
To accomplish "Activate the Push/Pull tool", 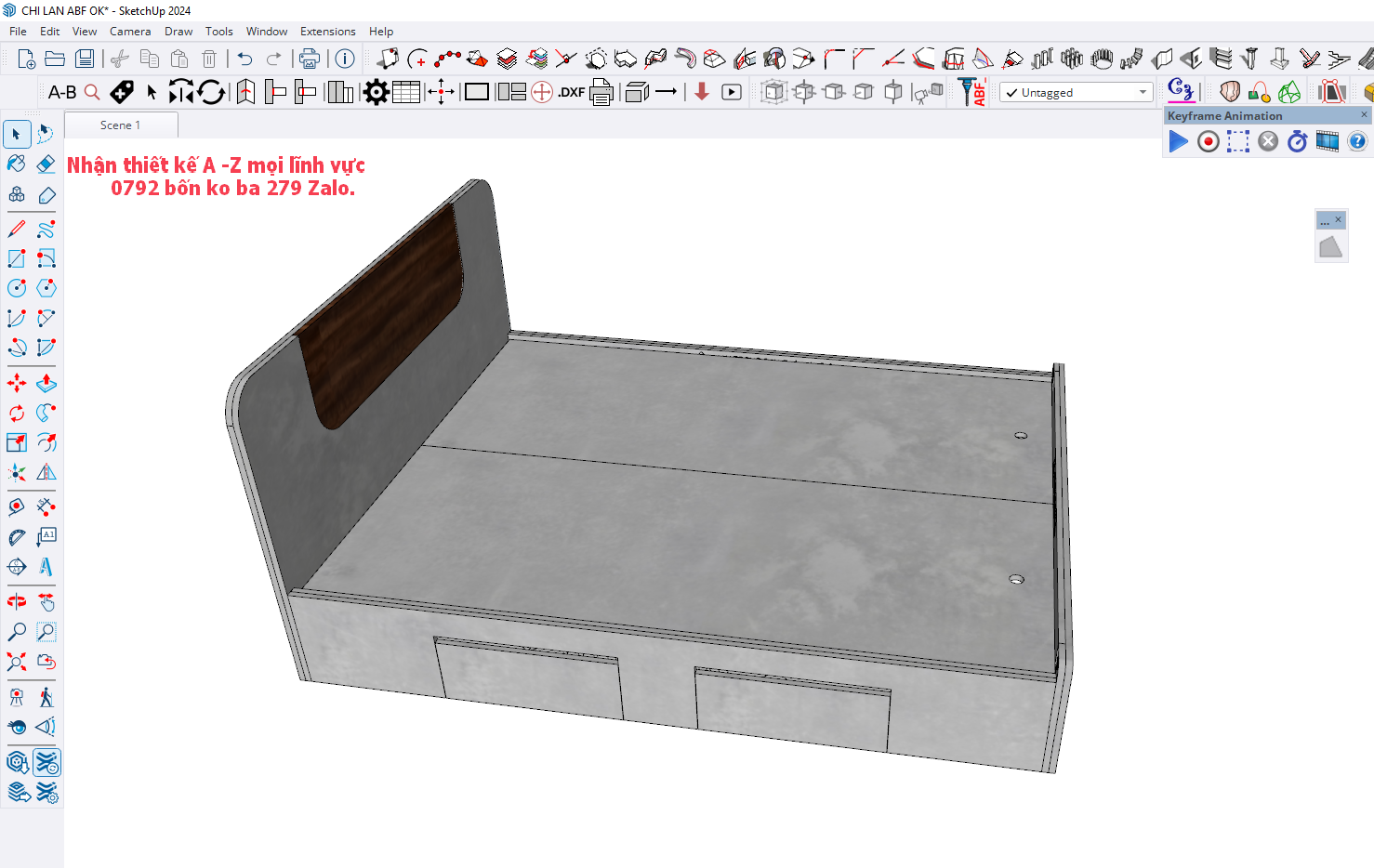I will pyautogui.click(x=46, y=383).
